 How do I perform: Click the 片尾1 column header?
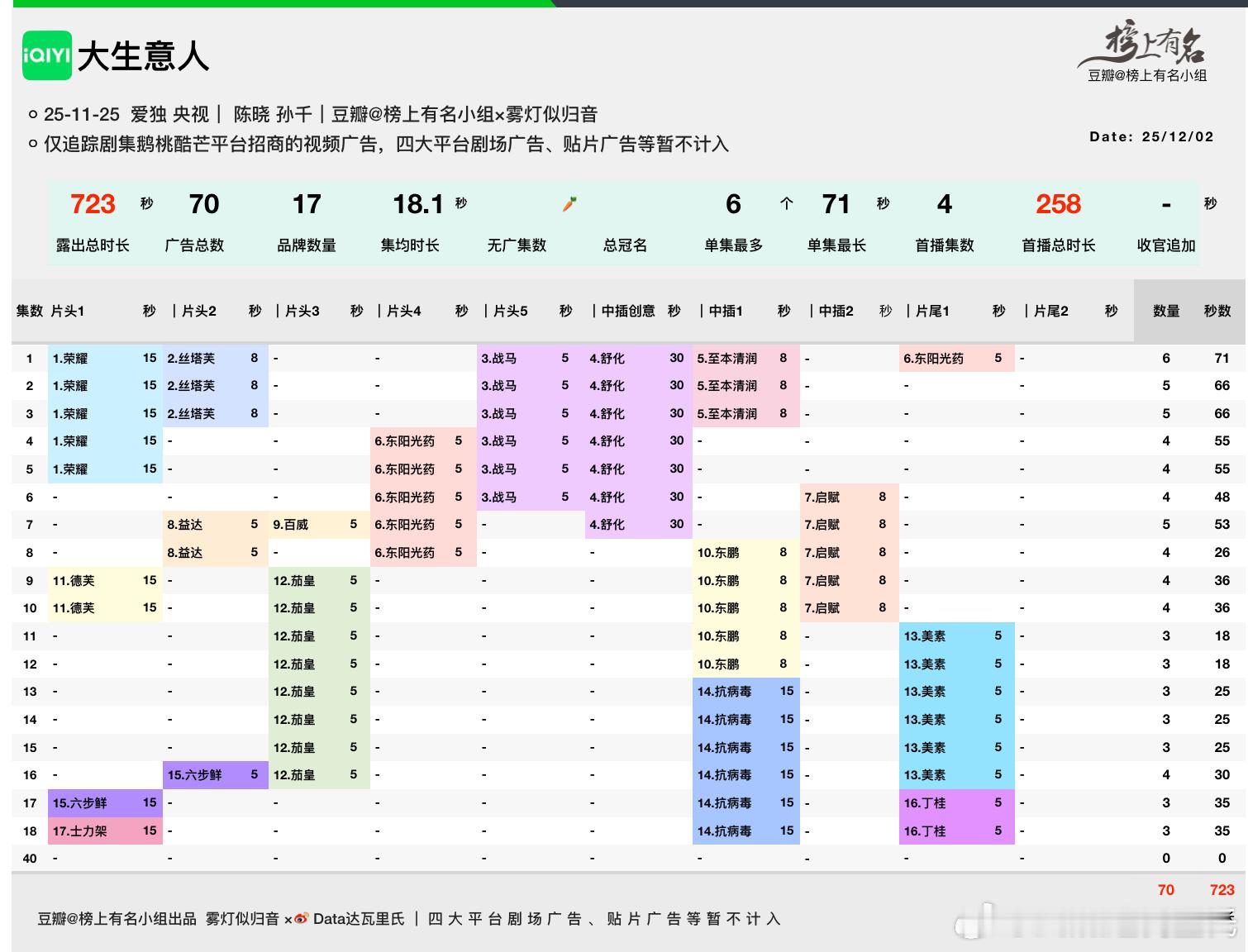pos(933,311)
